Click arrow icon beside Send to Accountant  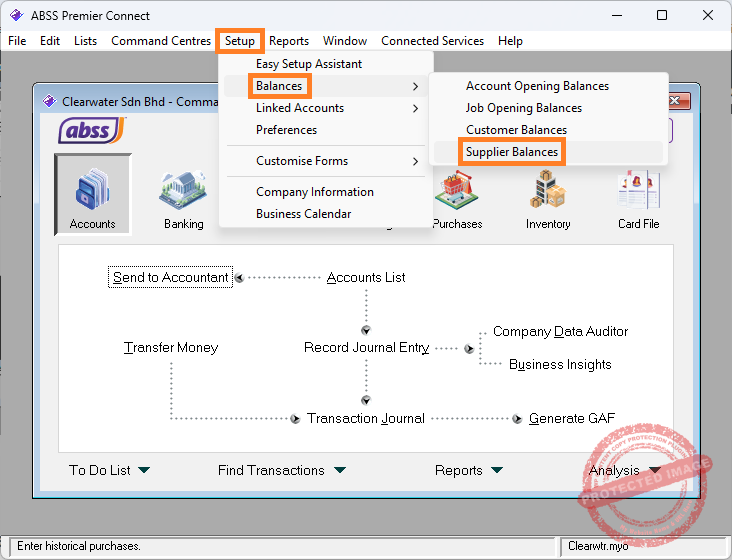pos(239,278)
